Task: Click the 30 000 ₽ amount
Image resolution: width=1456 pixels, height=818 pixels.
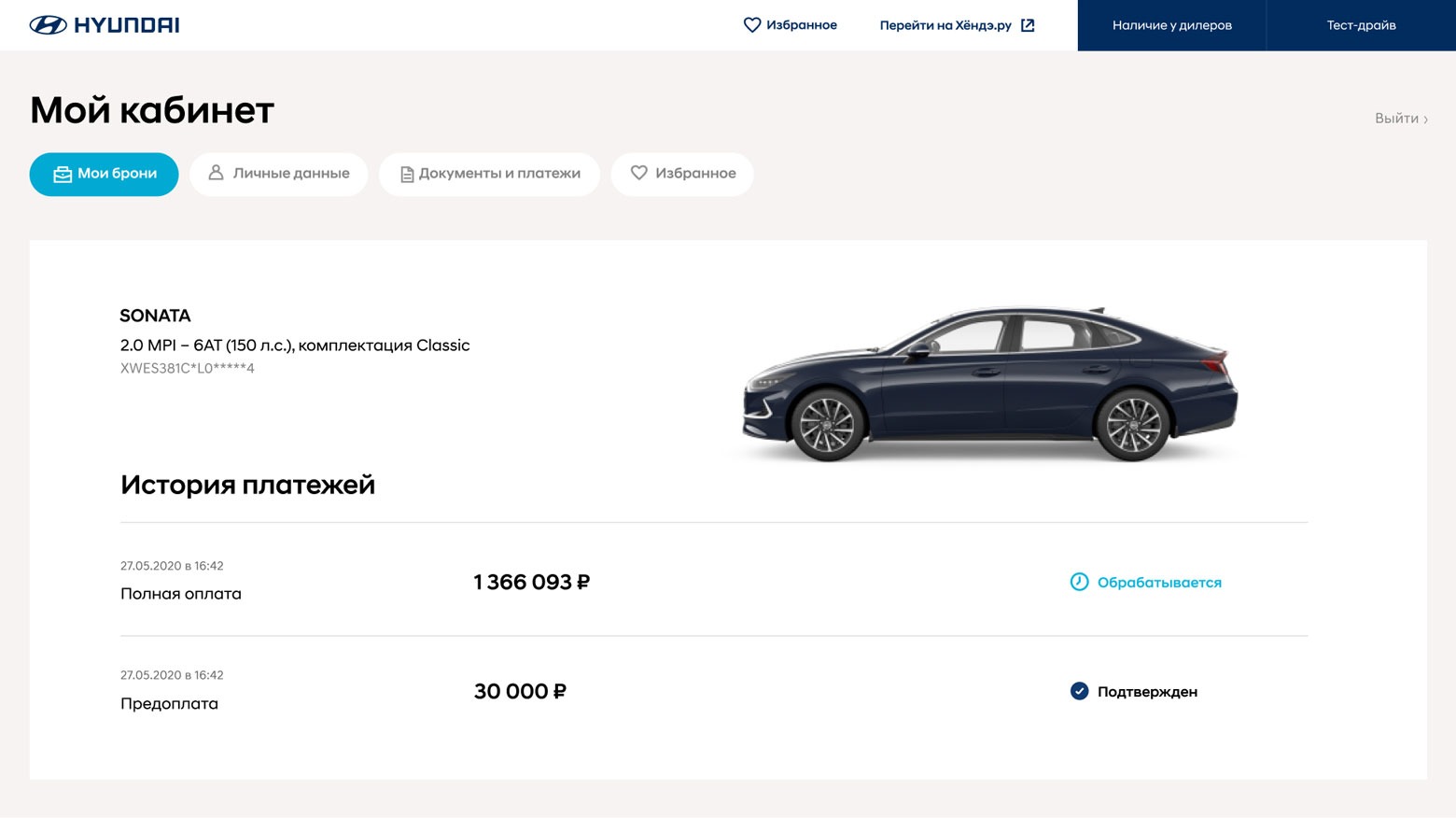Action: point(520,691)
